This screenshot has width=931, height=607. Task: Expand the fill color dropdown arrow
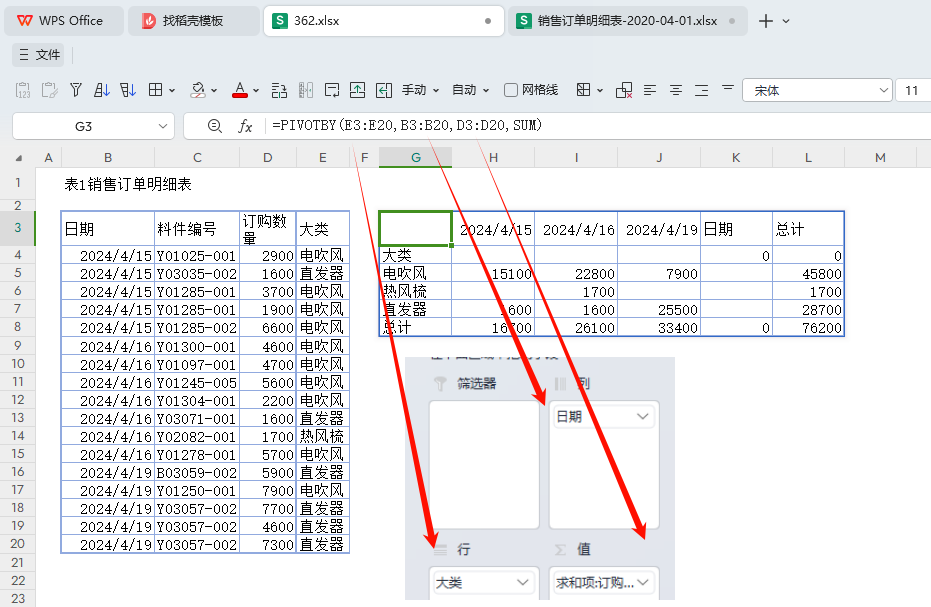tap(214, 91)
